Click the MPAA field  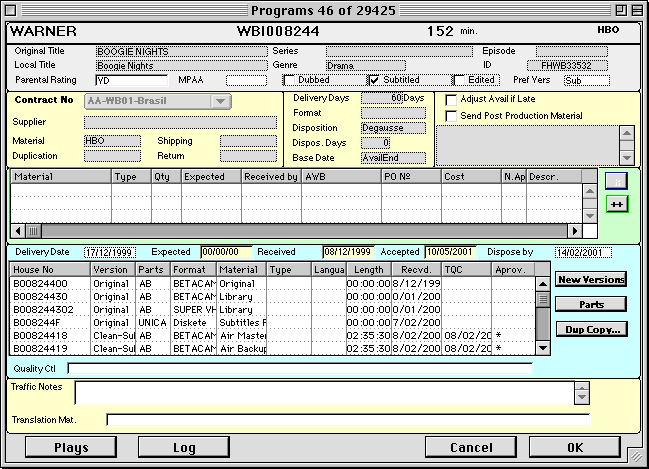tap(246, 80)
